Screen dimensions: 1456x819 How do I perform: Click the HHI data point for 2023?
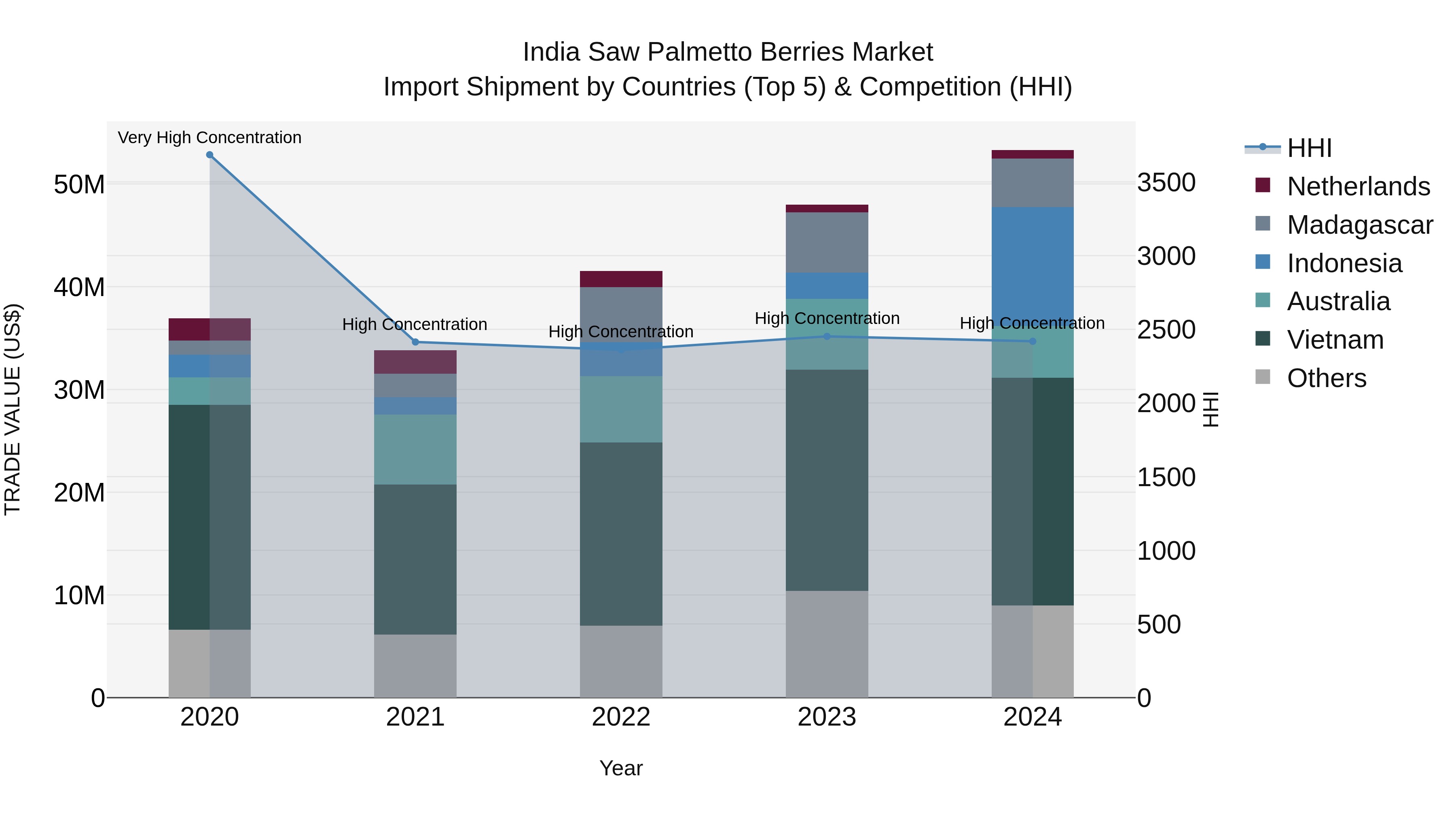pos(827,336)
